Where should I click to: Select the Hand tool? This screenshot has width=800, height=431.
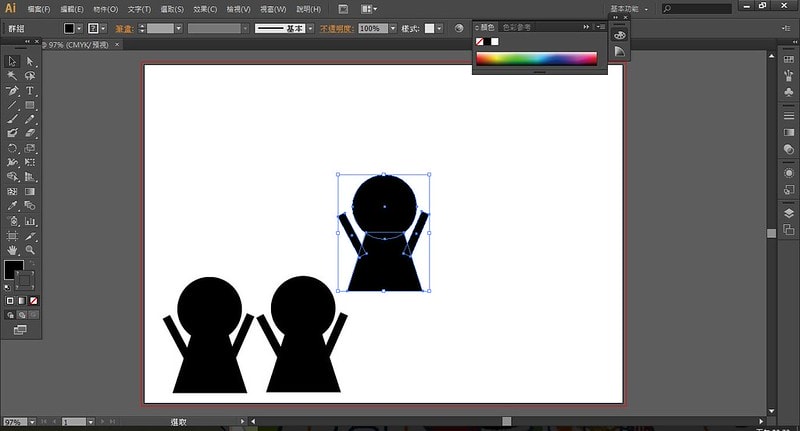point(13,249)
